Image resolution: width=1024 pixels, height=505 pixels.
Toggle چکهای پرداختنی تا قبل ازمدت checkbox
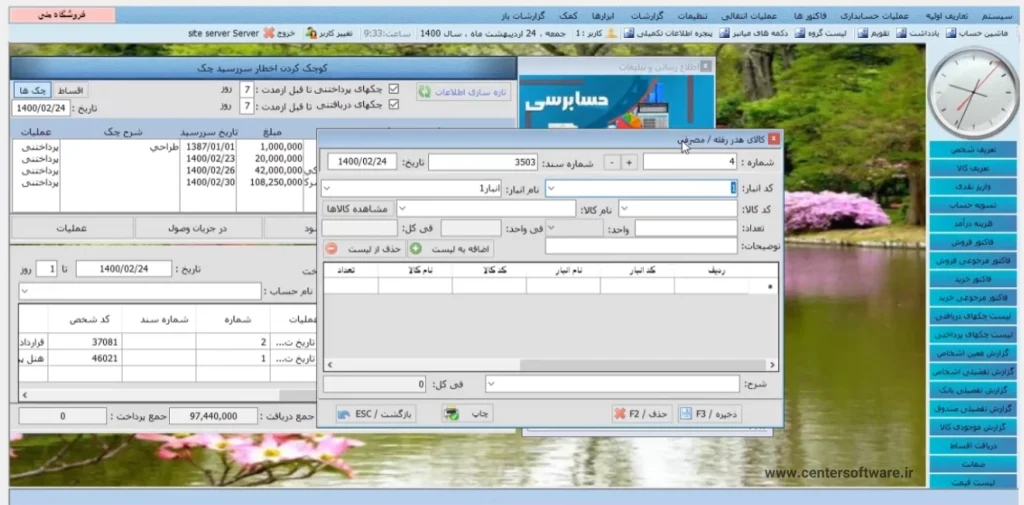394,89
